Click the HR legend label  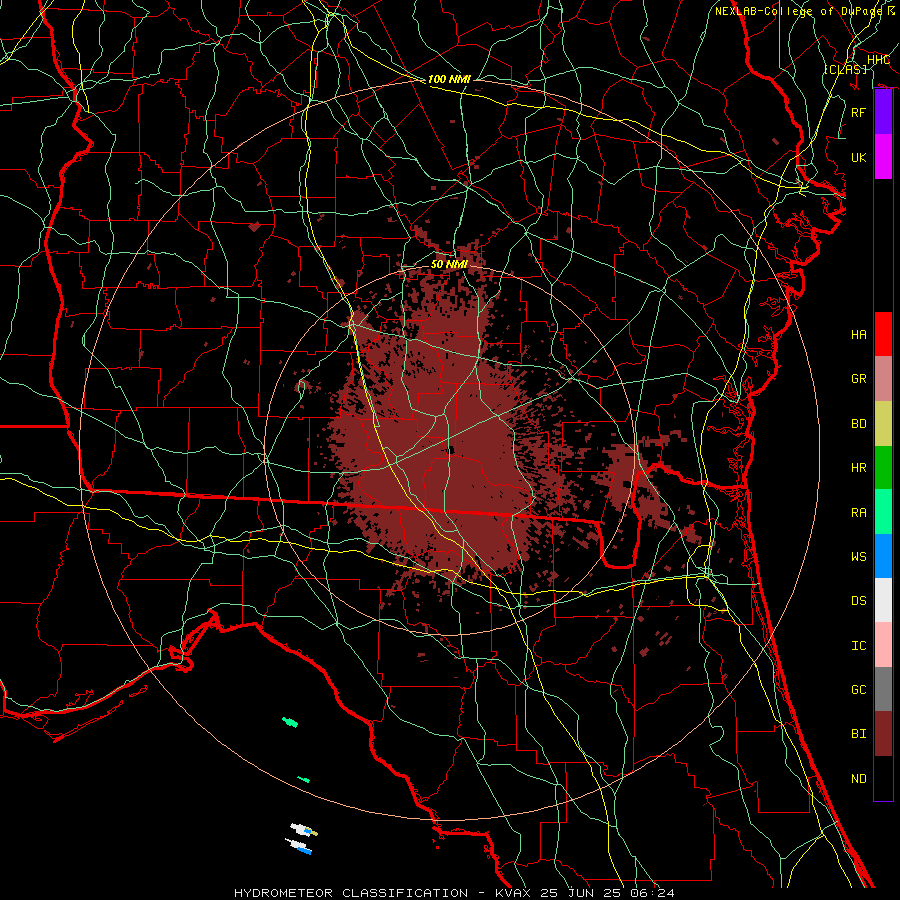tap(858, 468)
